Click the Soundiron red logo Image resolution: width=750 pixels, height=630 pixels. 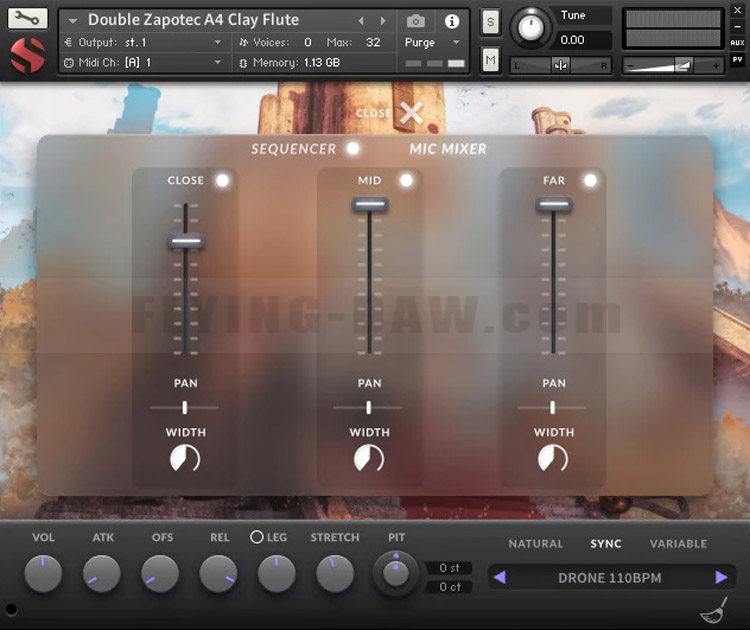[x=28, y=55]
